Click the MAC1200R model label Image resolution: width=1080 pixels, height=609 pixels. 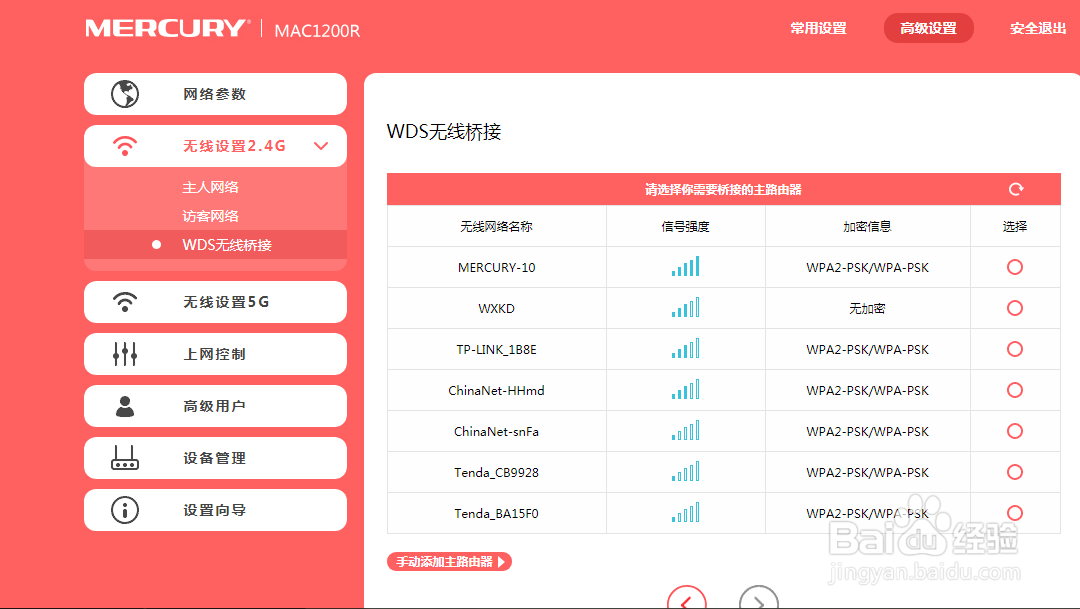(317, 31)
